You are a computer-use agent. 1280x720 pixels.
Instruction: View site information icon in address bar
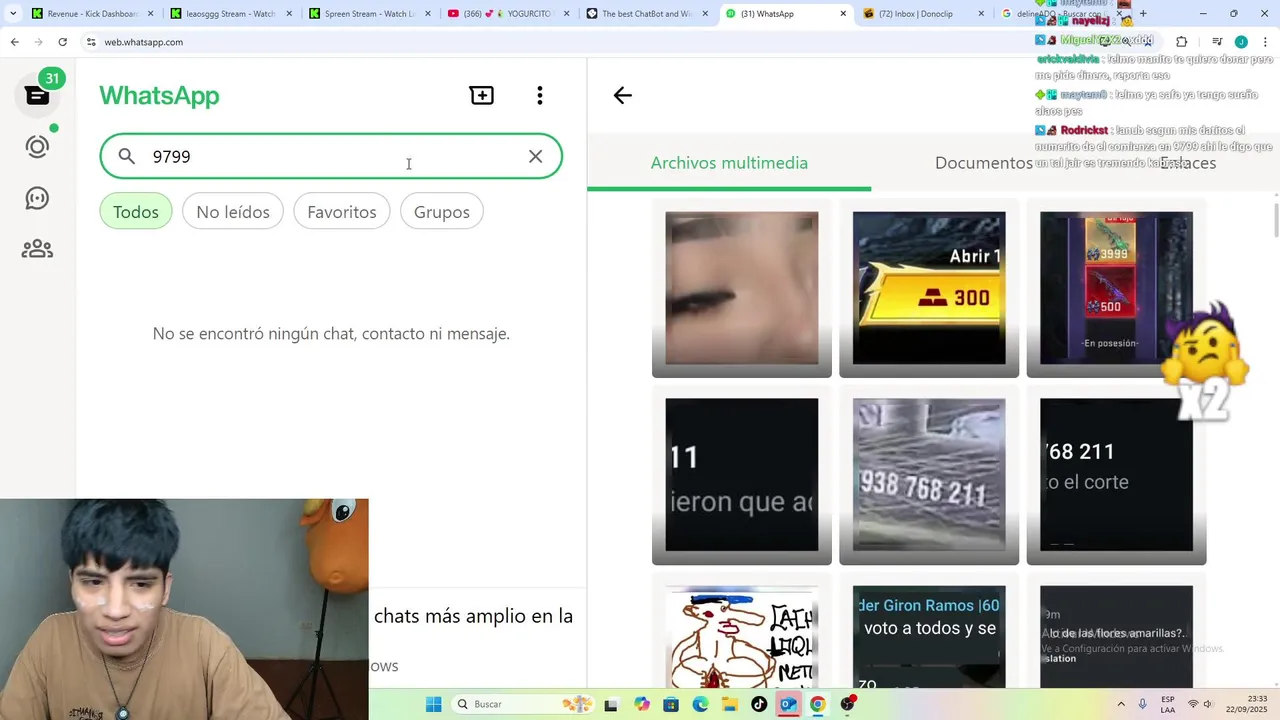91,42
